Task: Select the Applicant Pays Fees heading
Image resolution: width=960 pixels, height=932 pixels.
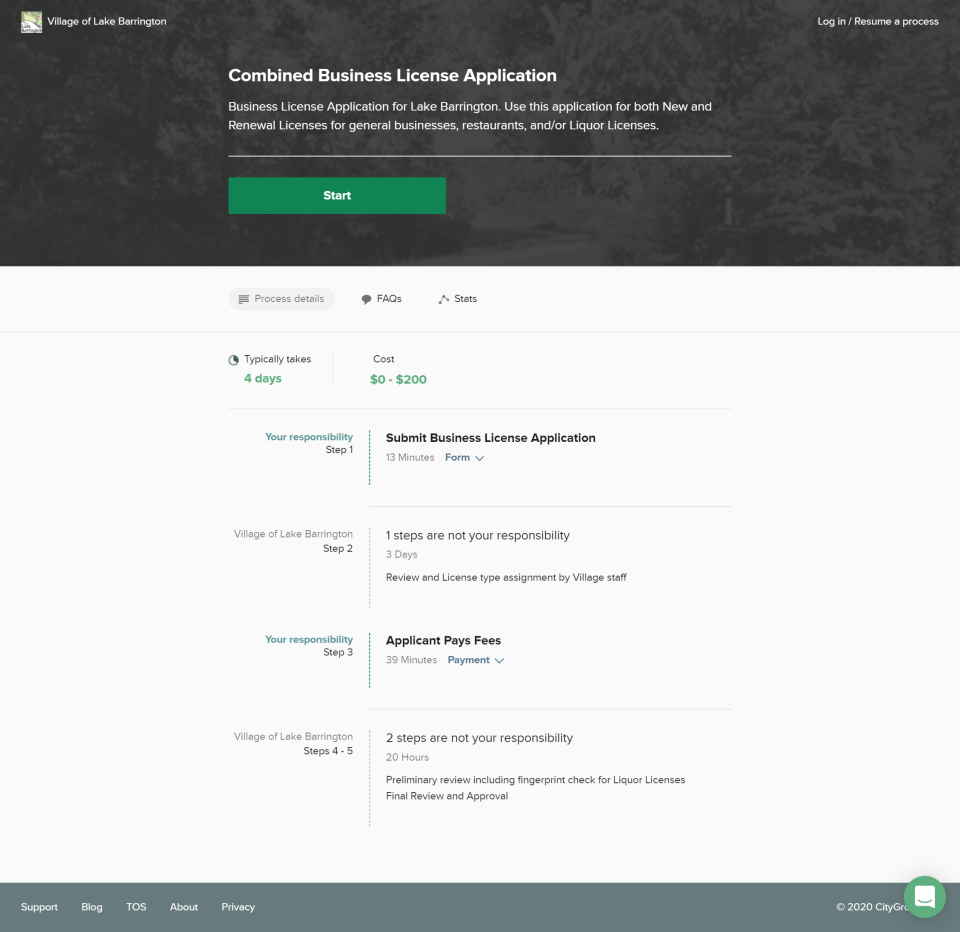Action: (443, 641)
